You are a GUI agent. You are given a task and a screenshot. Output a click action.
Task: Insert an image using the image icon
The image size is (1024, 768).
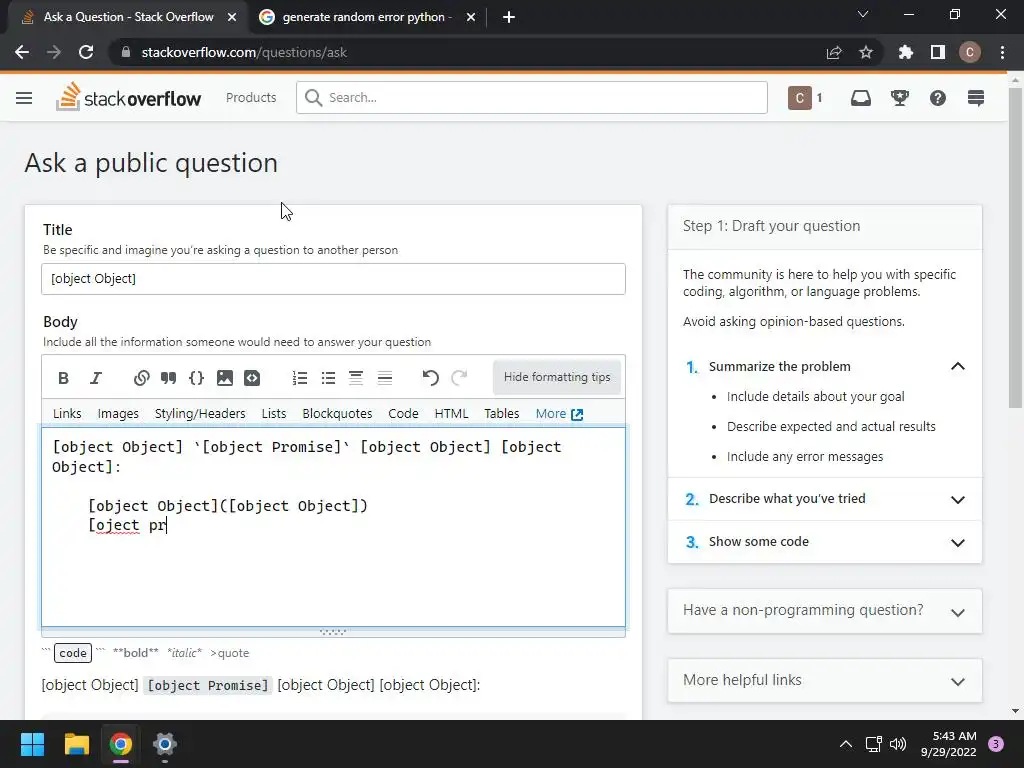point(225,377)
